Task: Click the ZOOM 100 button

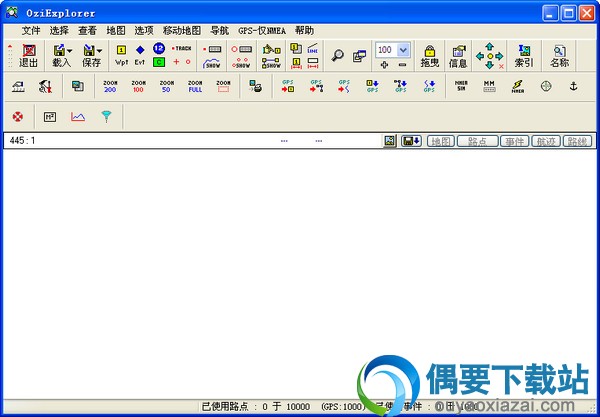Action: pyautogui.click(x=138, y=86)
